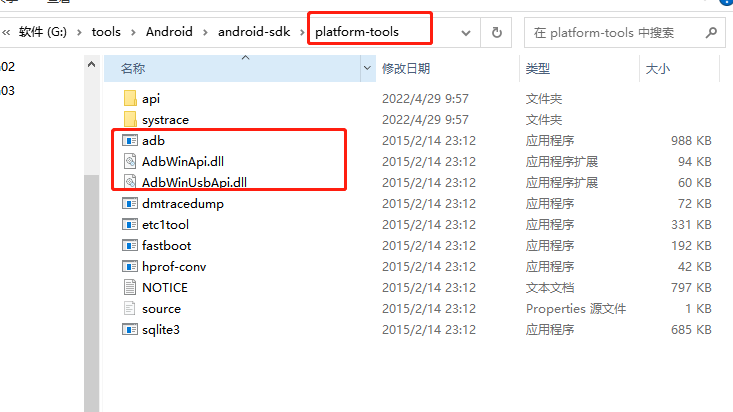Open the name column filter dropdown

[367, 68]
